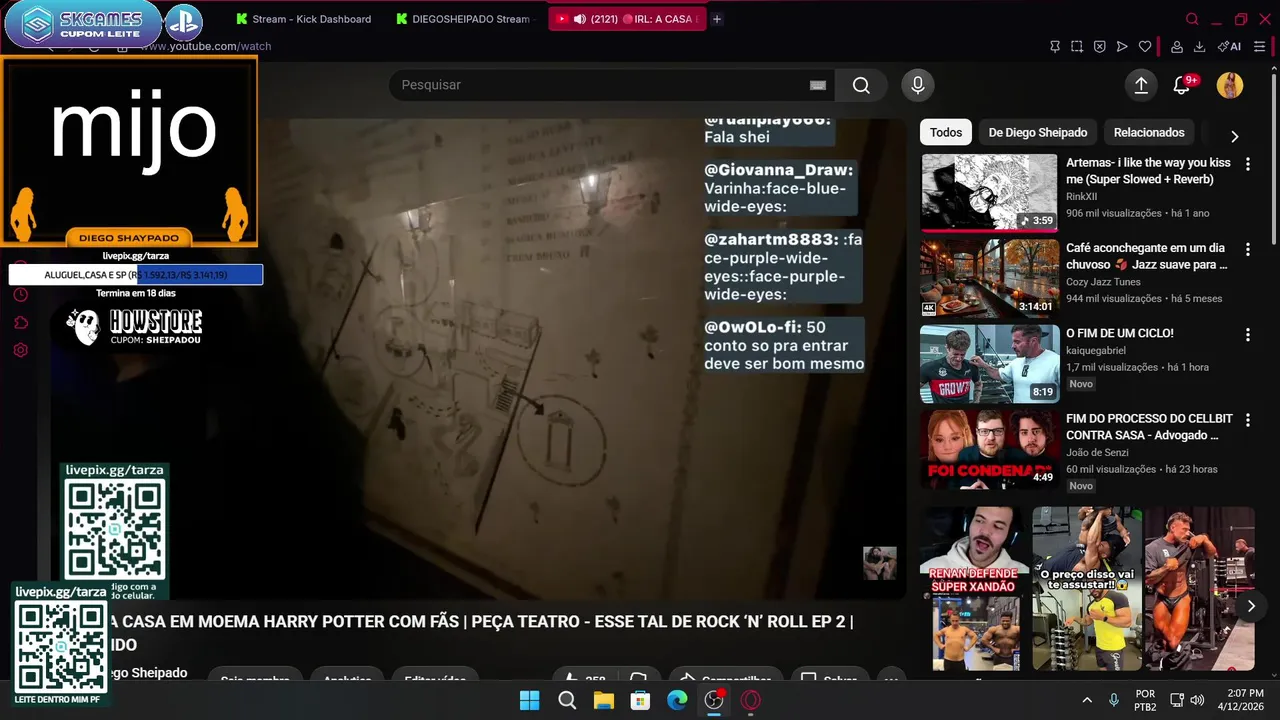Select the De Diego Sheipado chip

click(x=1038, y=132)
